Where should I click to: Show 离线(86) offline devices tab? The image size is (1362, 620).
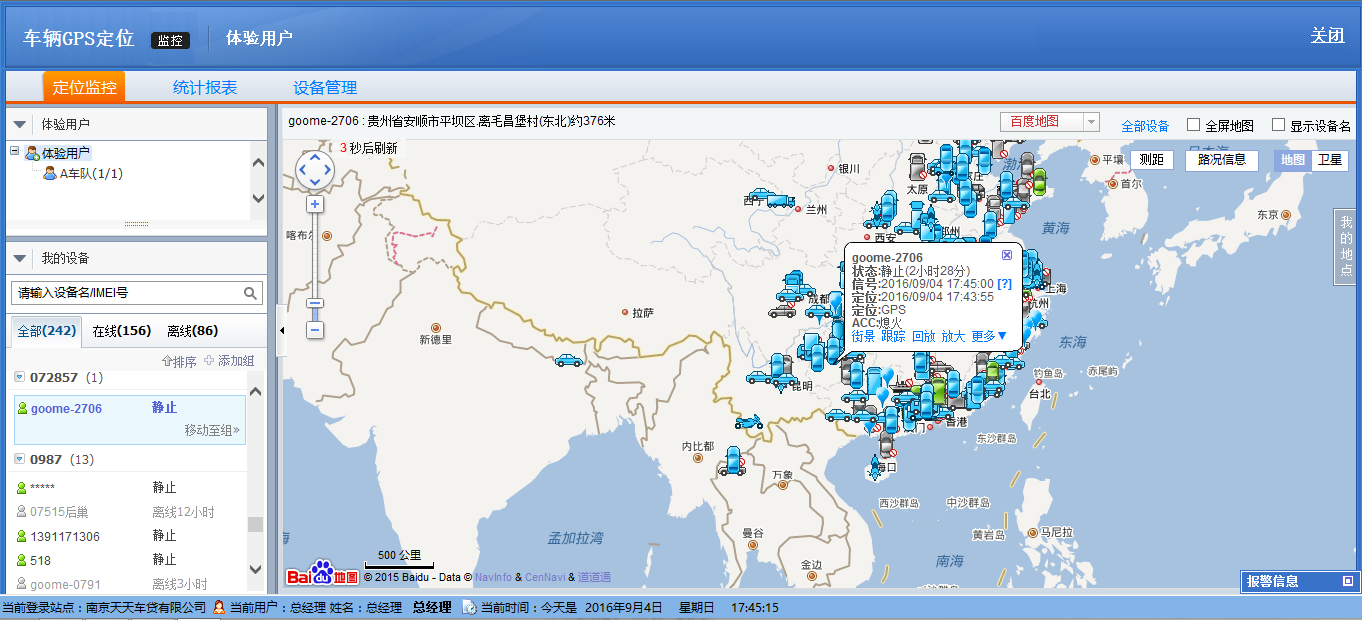(x=193, y=331)
